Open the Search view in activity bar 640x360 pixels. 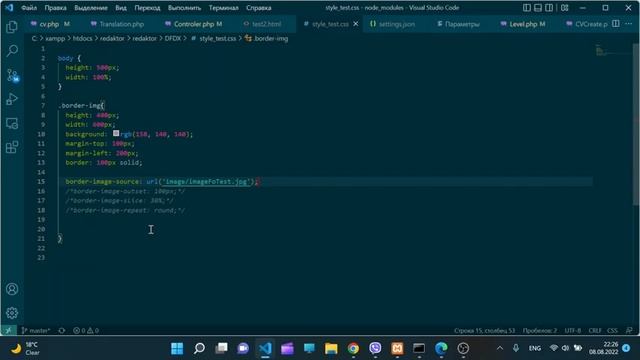click(x=12, y=51)
